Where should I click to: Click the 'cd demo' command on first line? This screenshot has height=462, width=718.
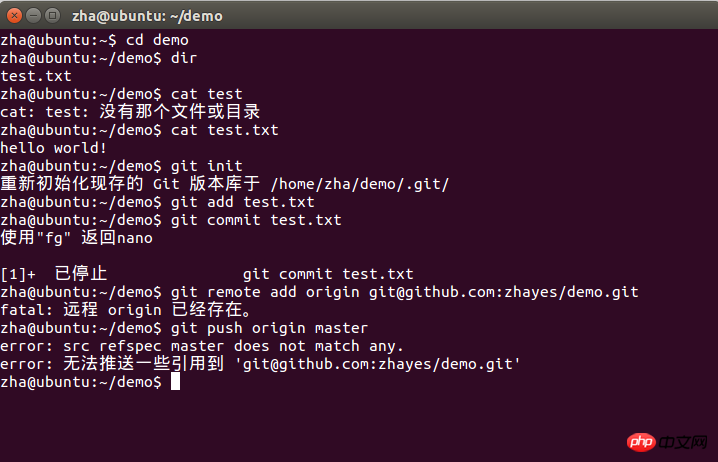coord(157,40)
